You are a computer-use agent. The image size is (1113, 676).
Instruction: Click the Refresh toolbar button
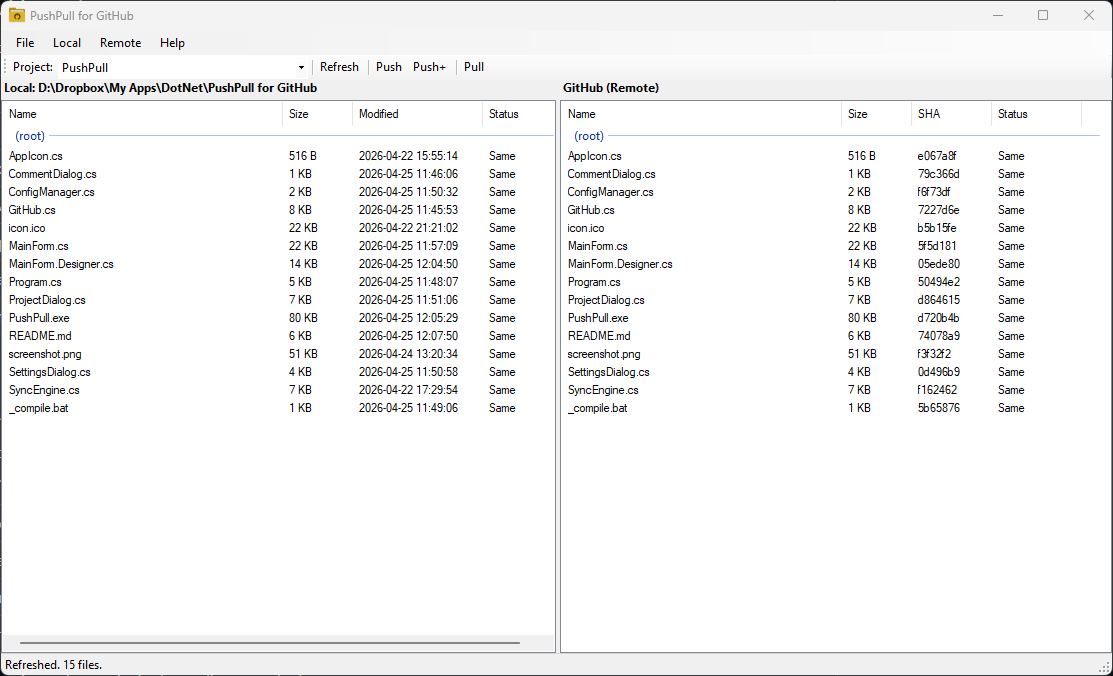[339, 67]
